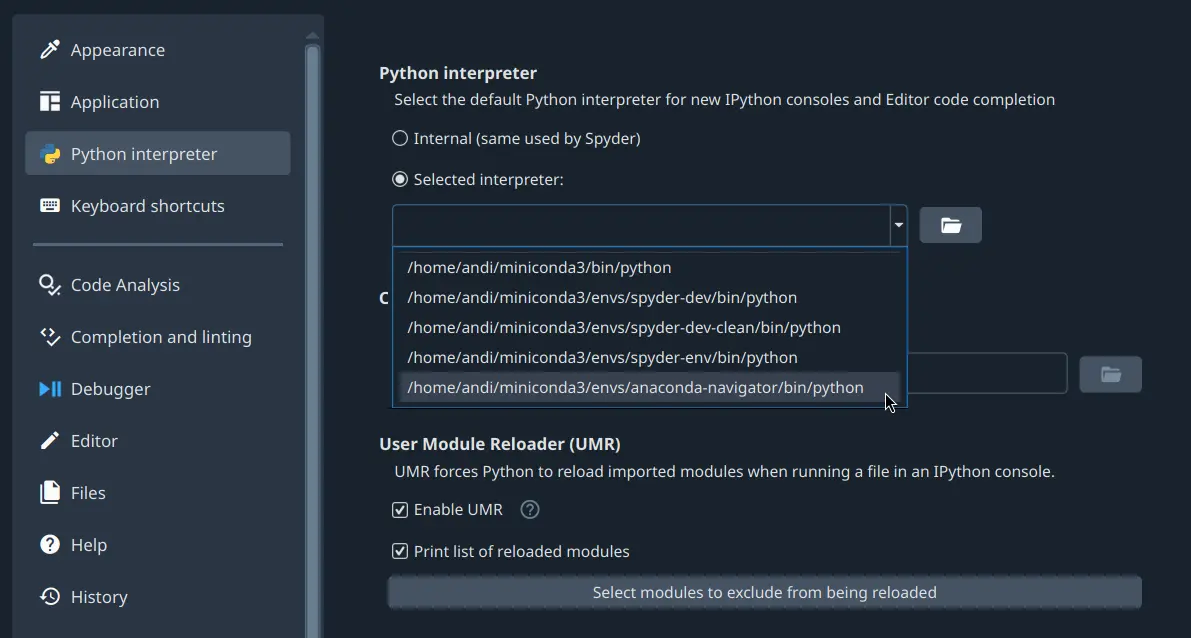This screenshot has height=638, width=1191.
Task: Click the History clock icon
Action: (50, 596)
